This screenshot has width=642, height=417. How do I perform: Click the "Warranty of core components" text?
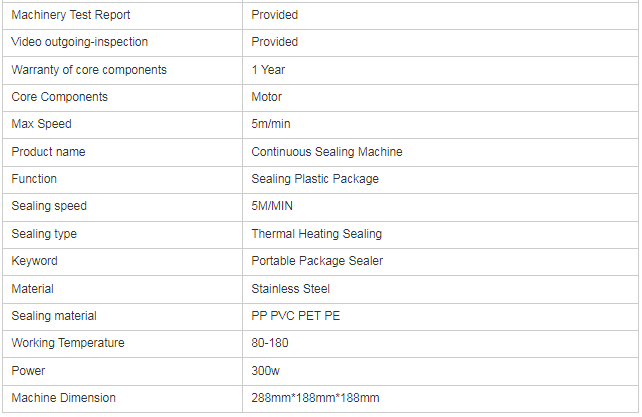tap(89, 70)
